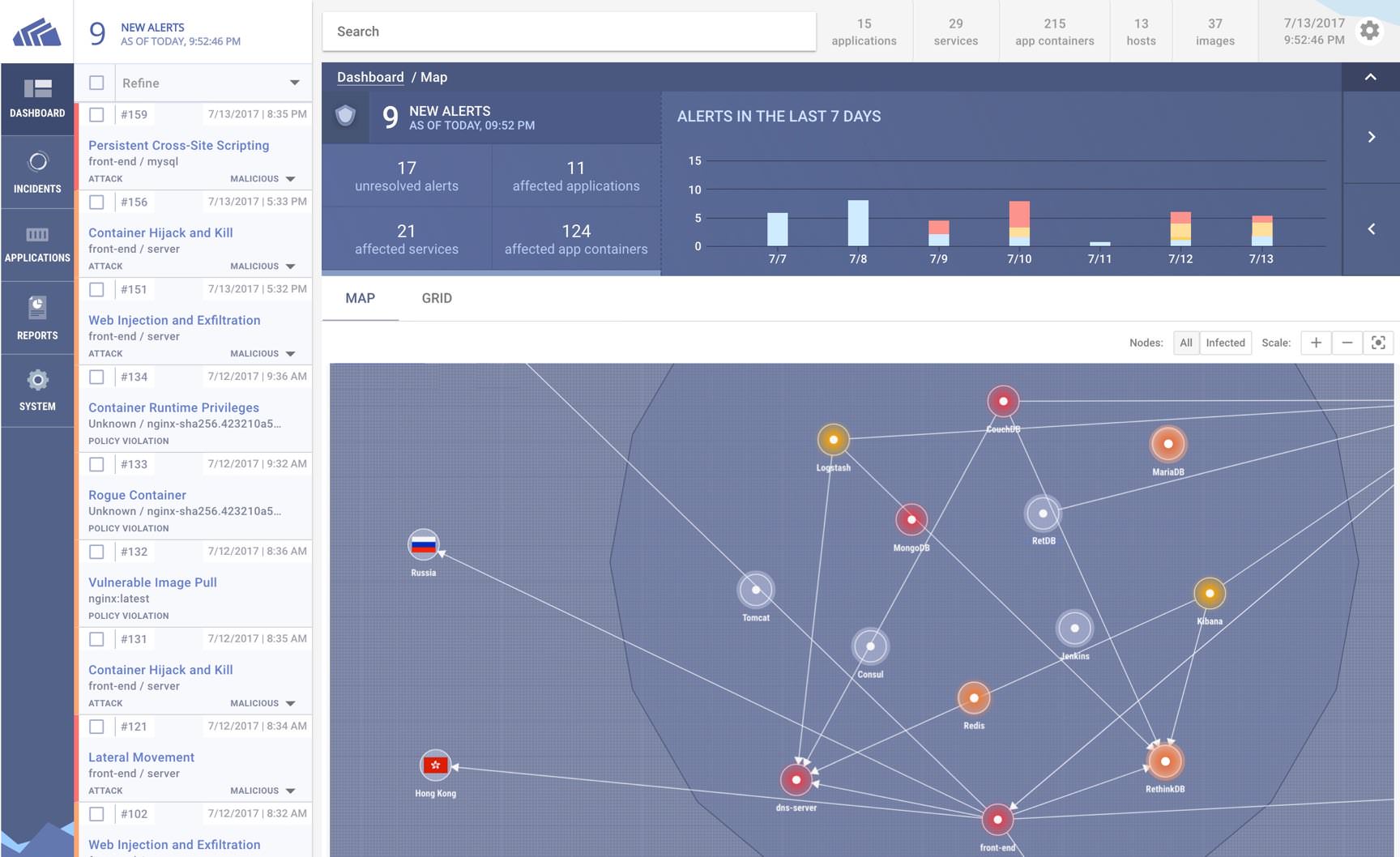Expand Malicious dropdown on alert #131
The image size is (1400, 857).
290,704
